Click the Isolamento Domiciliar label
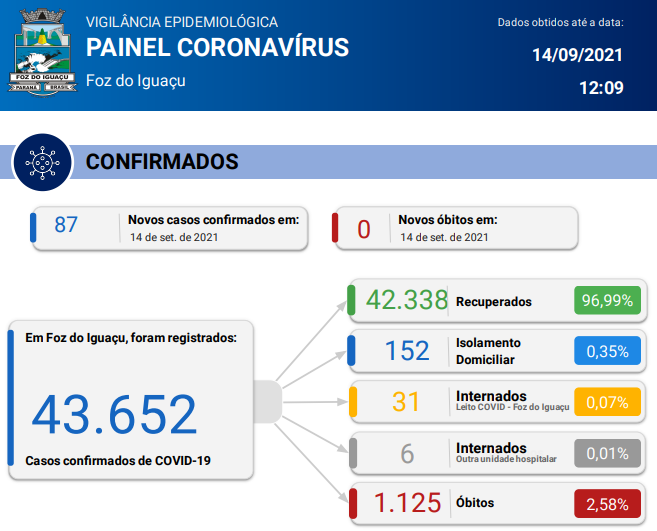Viewport: 657px width, 531px height. 488,351
